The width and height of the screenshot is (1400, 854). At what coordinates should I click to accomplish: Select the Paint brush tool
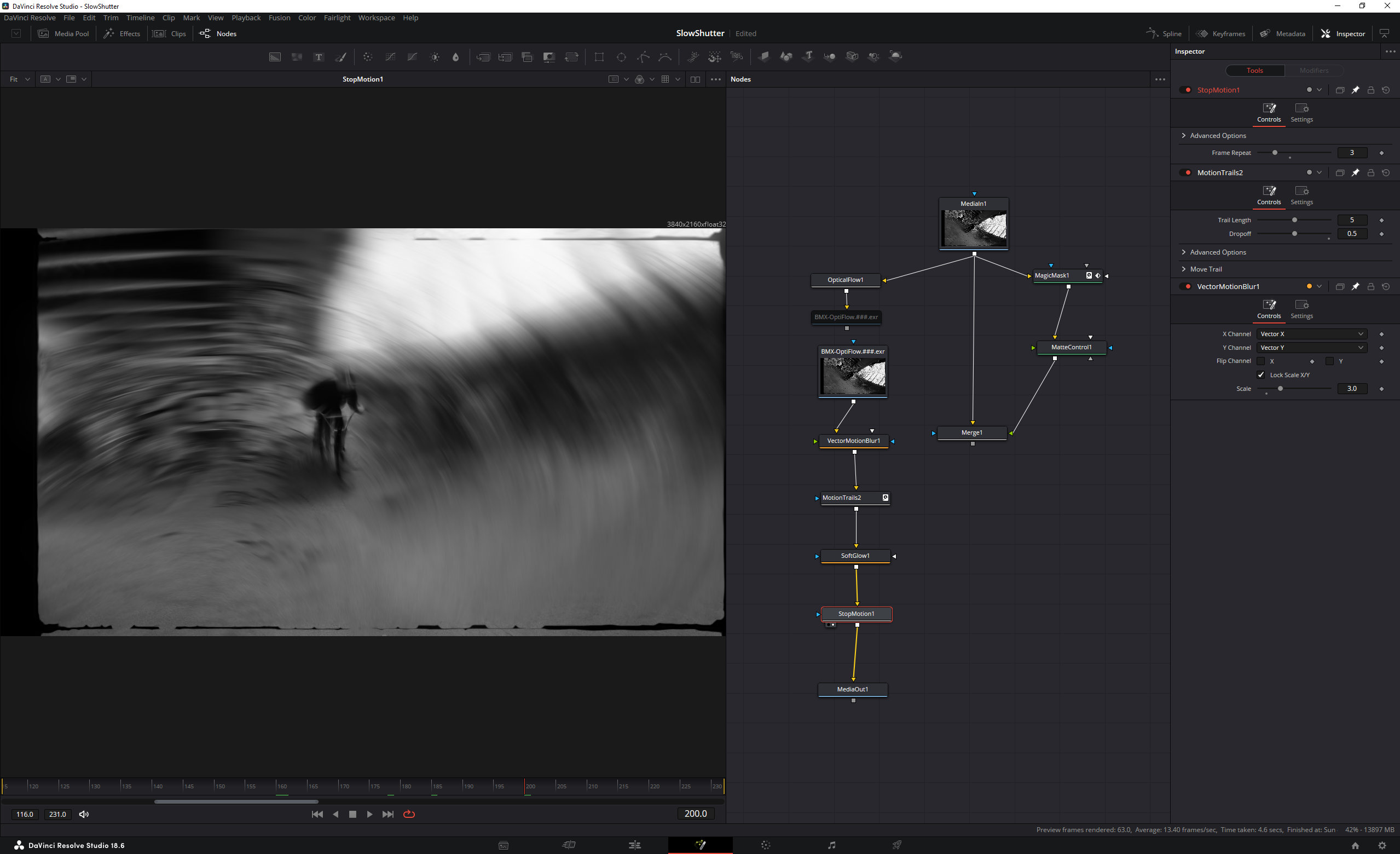[x=341, y=57]
